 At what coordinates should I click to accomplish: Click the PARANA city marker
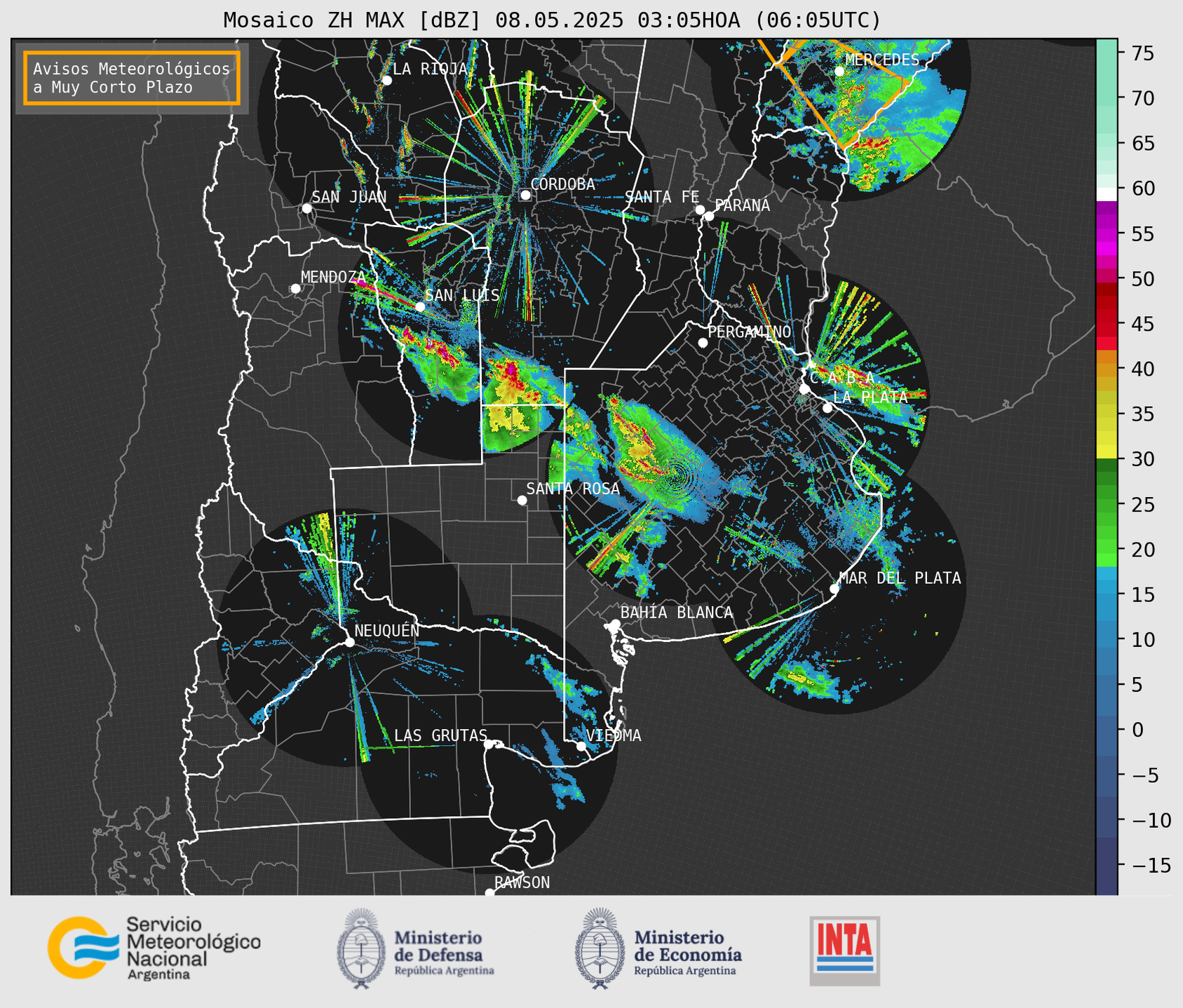709,216
